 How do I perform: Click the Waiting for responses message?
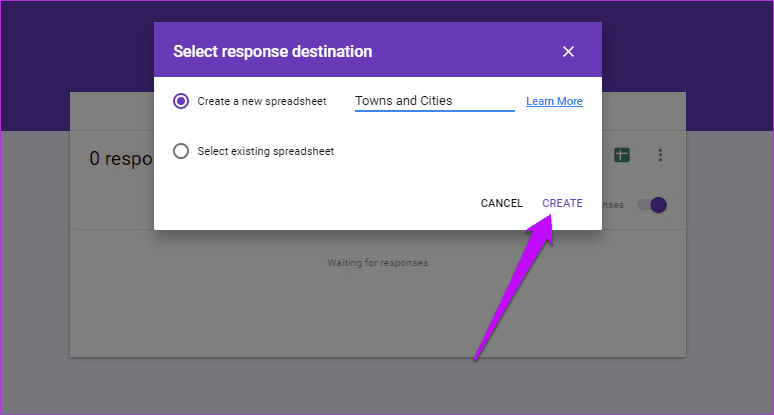(378, 263)
